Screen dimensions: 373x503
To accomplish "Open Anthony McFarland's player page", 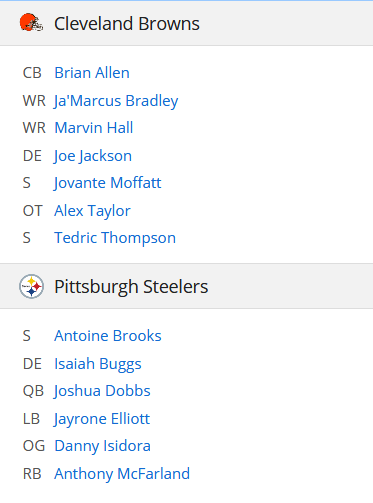I will click(122, 474).
